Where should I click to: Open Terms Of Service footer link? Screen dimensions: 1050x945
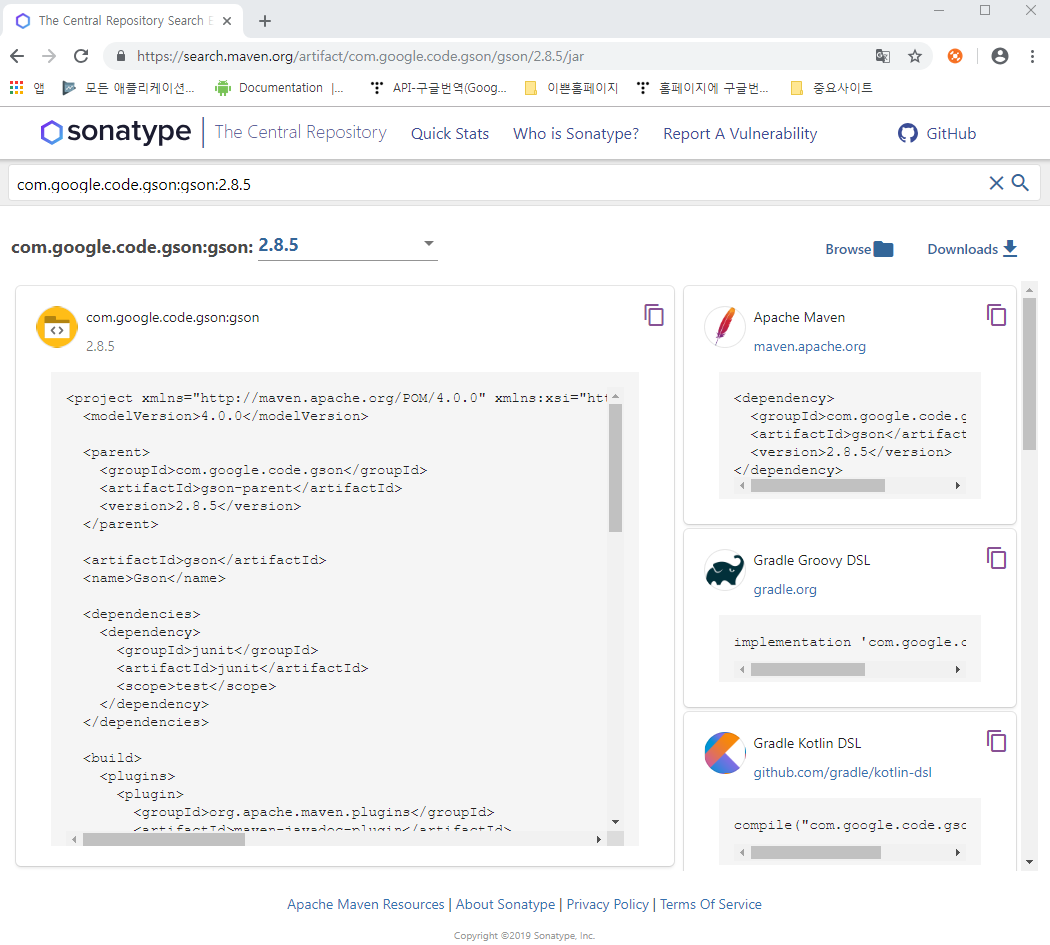click(710, 904)
